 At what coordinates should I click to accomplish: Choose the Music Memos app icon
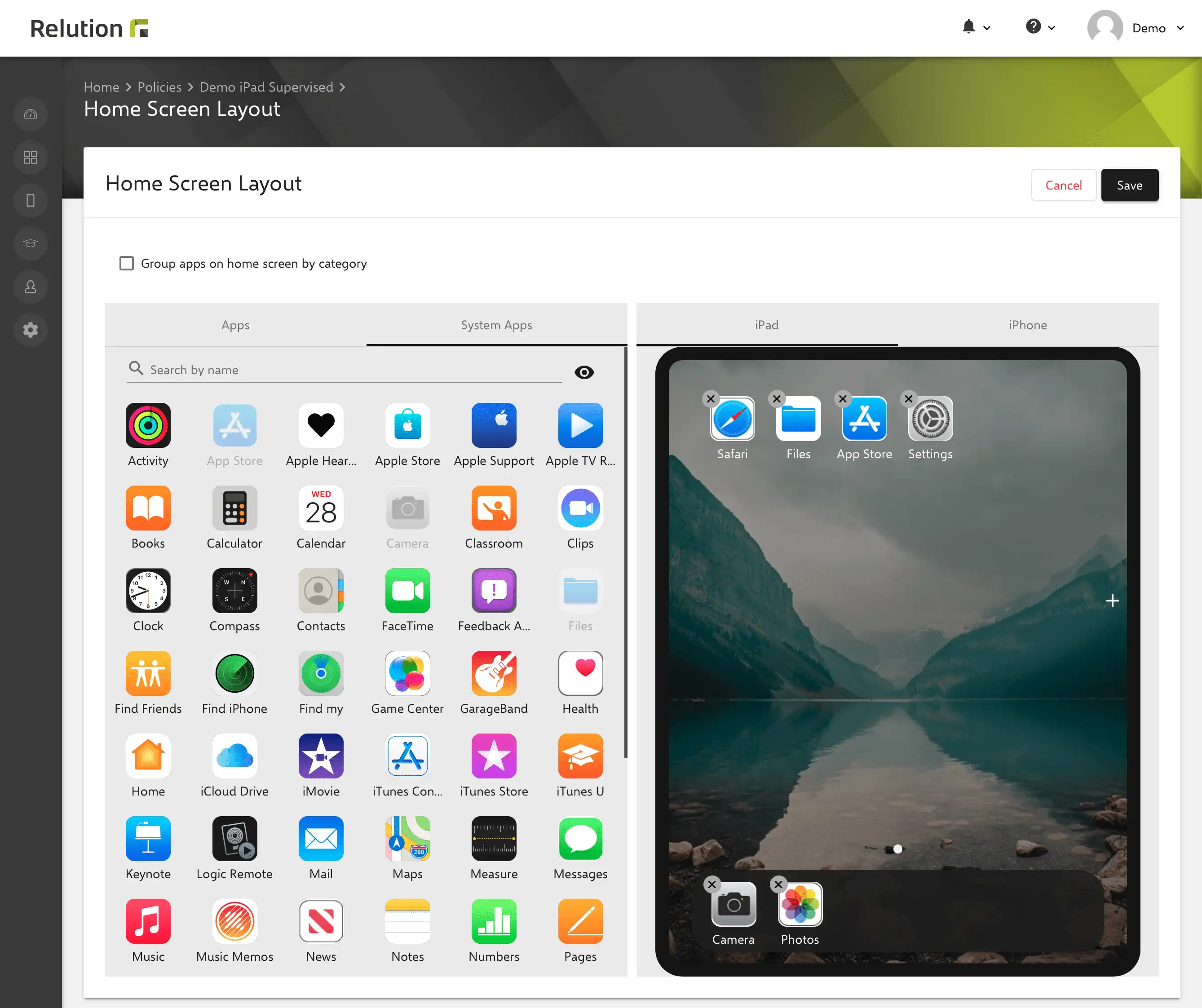[x=234, y=921]
